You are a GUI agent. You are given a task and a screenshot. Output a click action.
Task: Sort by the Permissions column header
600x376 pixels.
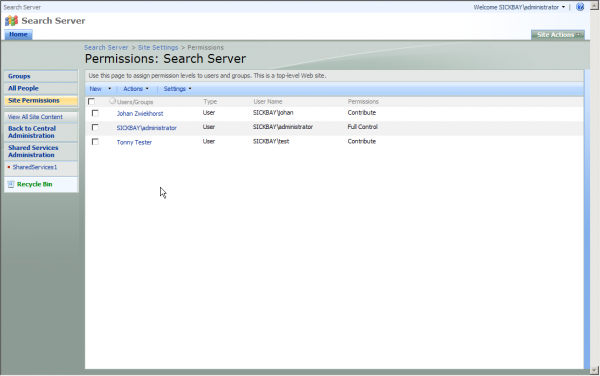tap(363, 102)
